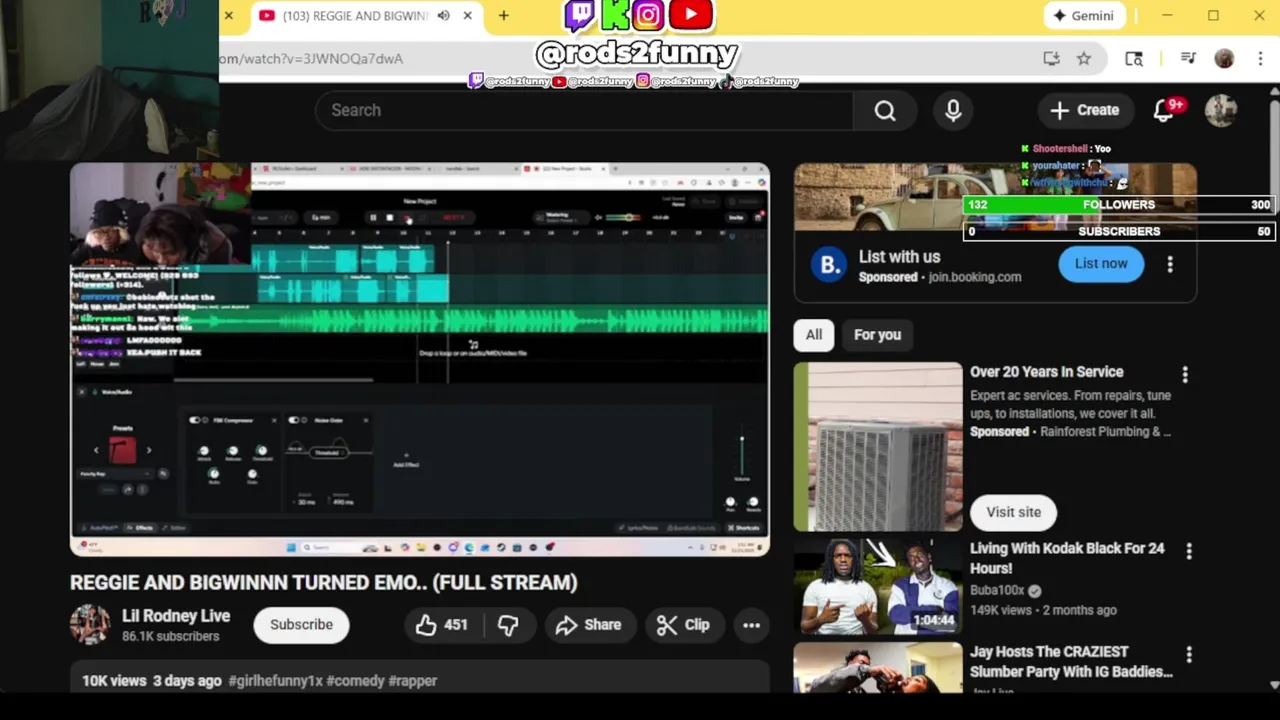Click the List now button
Screen dimensions: 1280x720
coord(1101,264)
